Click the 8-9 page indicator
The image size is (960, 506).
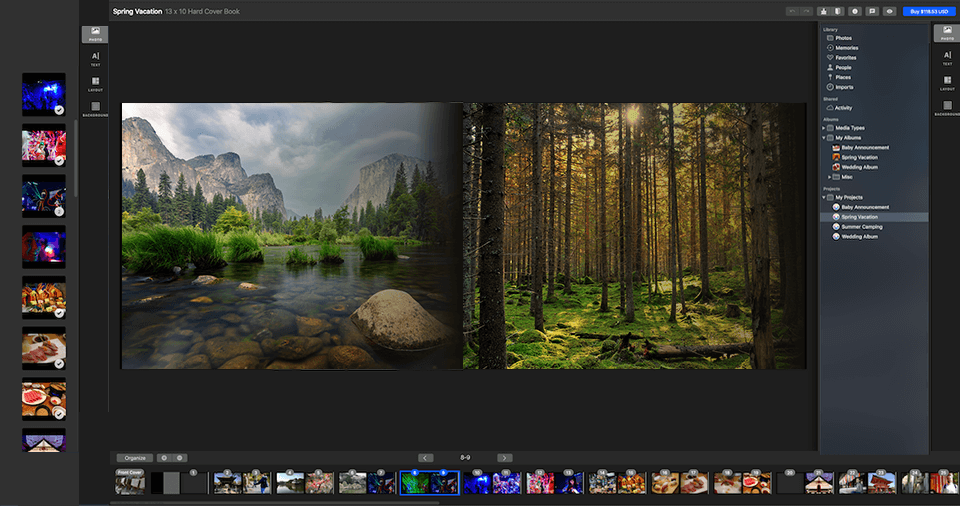click(x=465, y=458)
